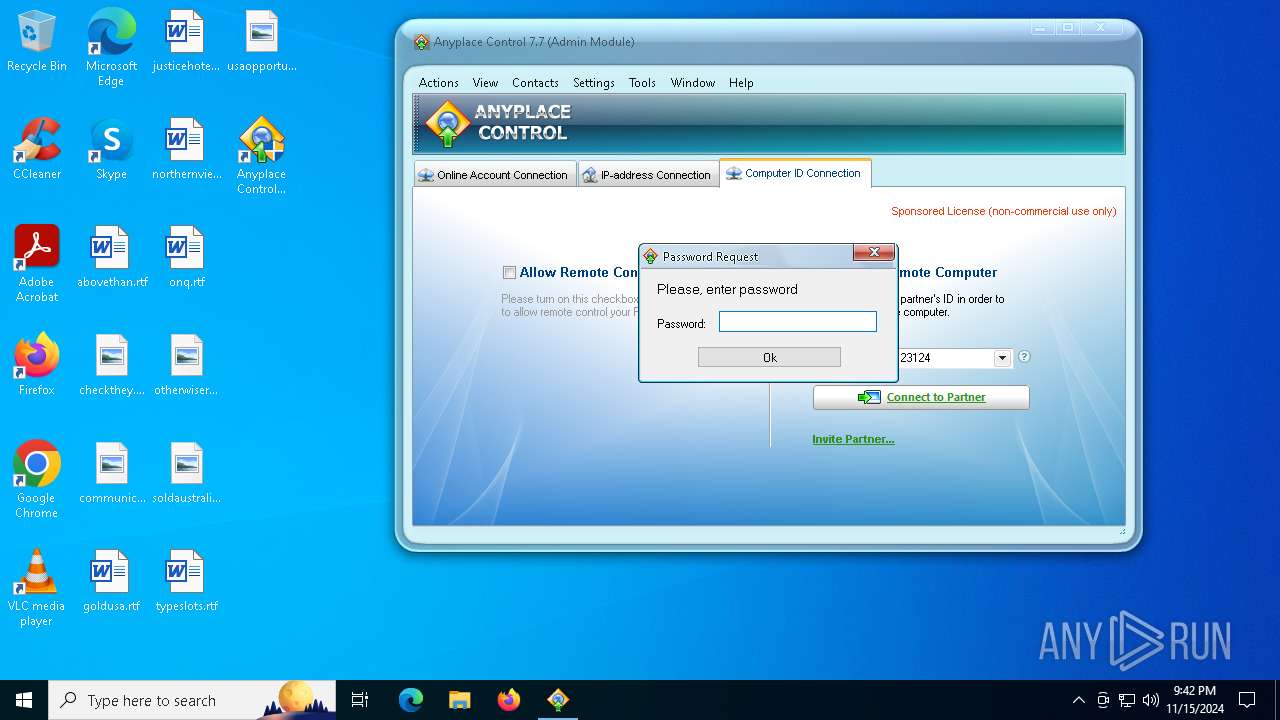This screenshot has height=720, width=1280.
Task: Launch Anyplace Control desktop shortcut
Action: click(262, 156)
